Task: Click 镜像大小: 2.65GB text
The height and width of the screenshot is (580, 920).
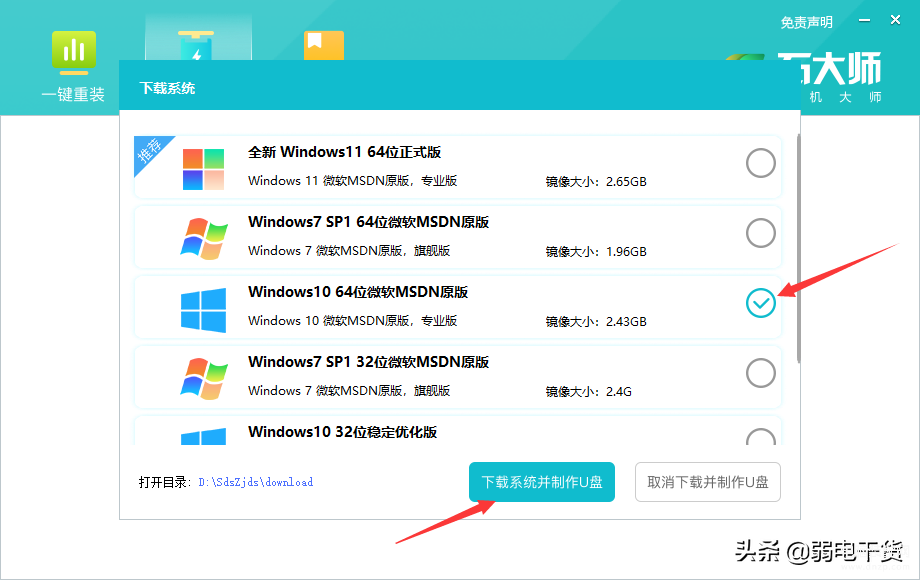Action: 596,182
